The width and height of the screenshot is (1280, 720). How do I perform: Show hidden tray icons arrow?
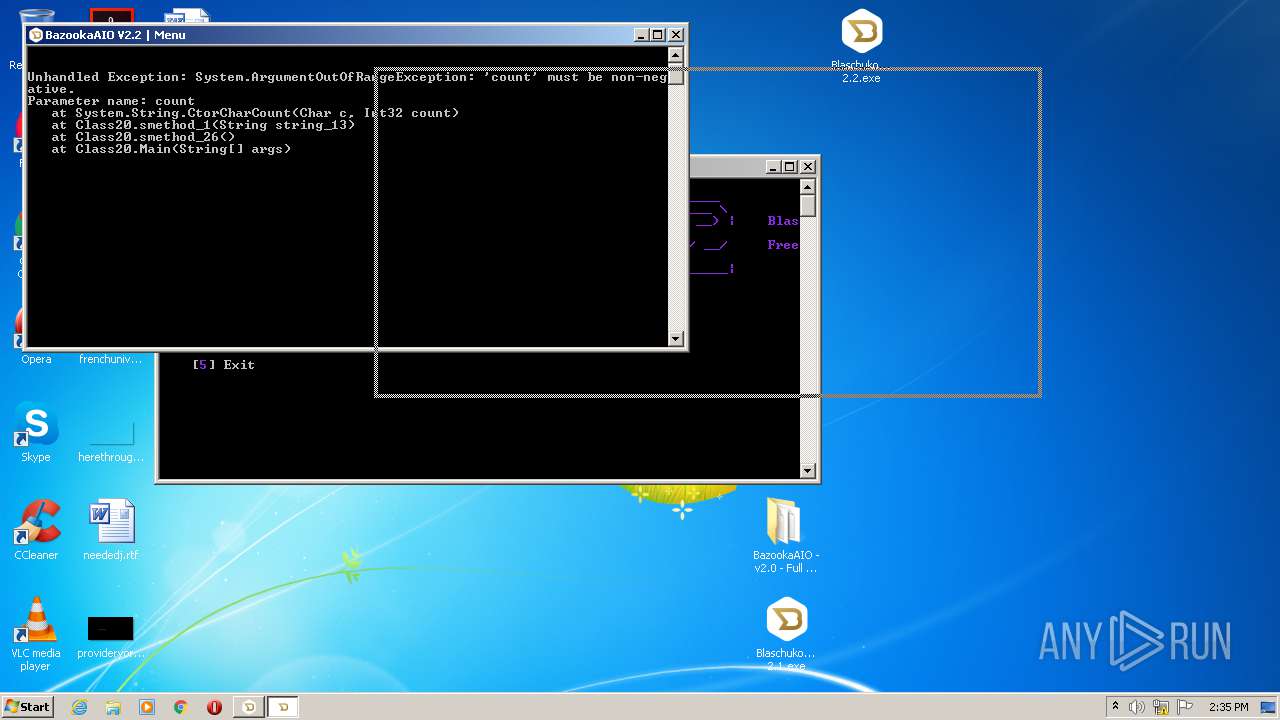[1115, 707]
